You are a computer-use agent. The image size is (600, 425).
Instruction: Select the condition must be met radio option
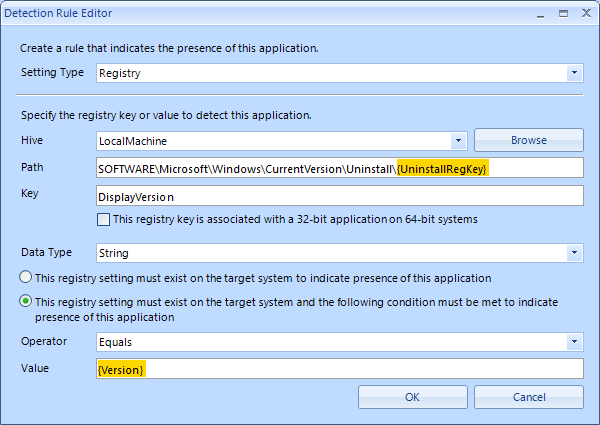(x=26, y=301)
